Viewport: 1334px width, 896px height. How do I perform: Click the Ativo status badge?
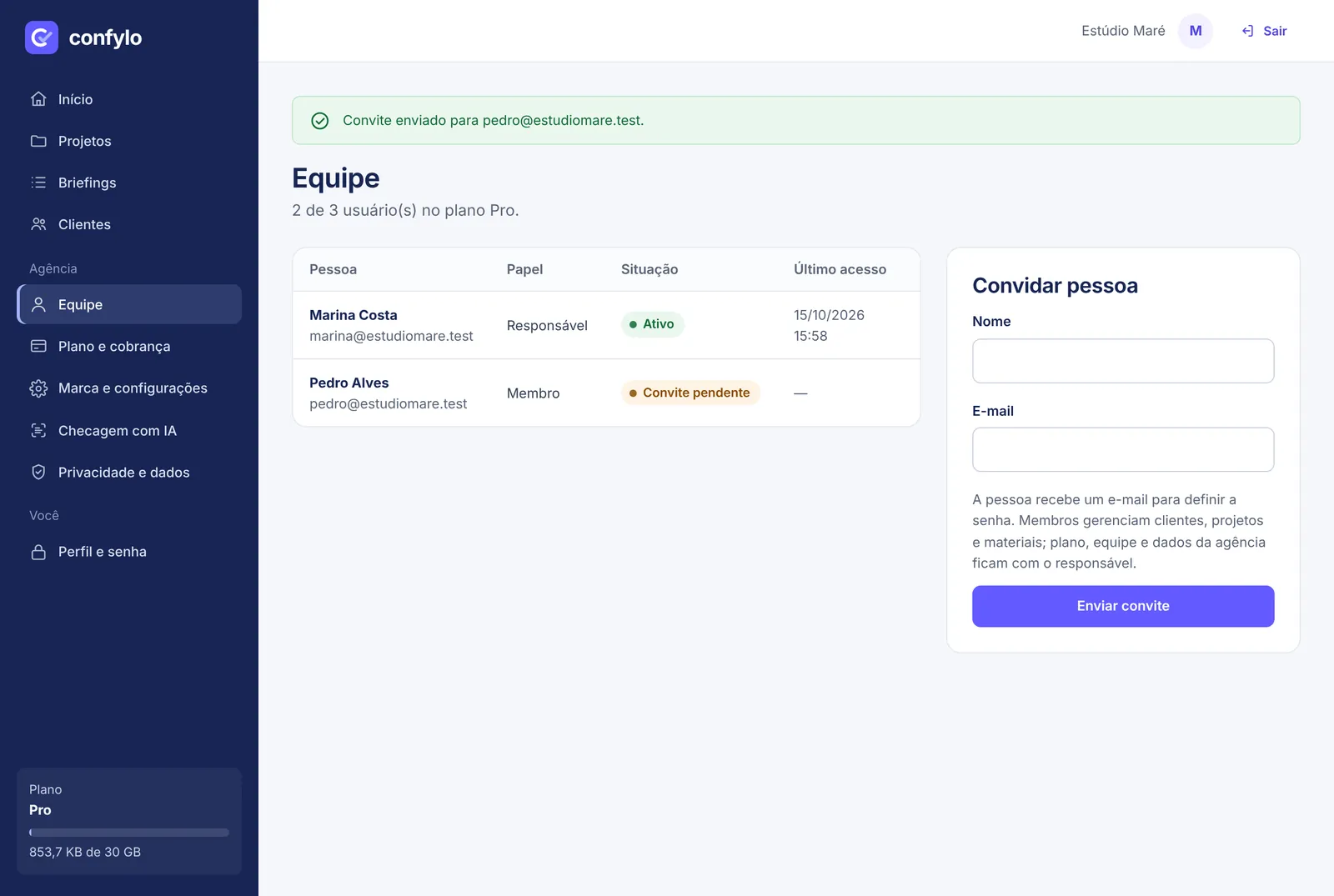pyautogui.click(x=653, y=324)
